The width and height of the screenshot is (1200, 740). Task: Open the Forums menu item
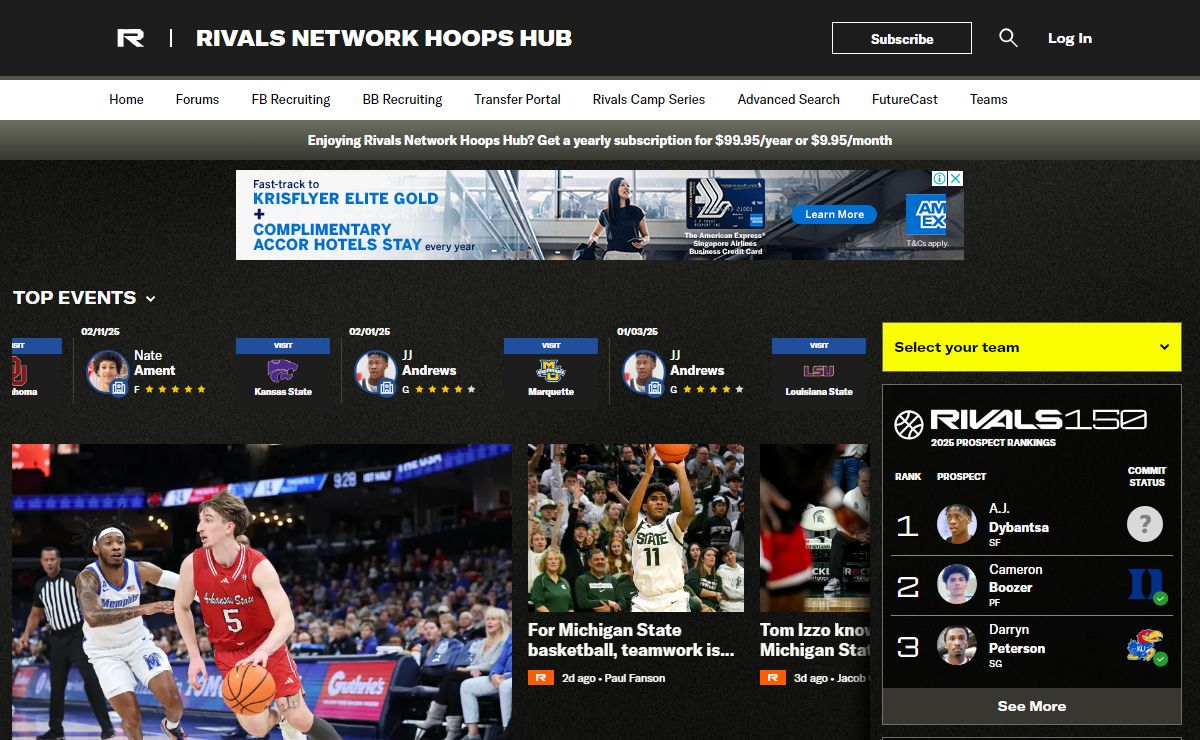[197, 99]
